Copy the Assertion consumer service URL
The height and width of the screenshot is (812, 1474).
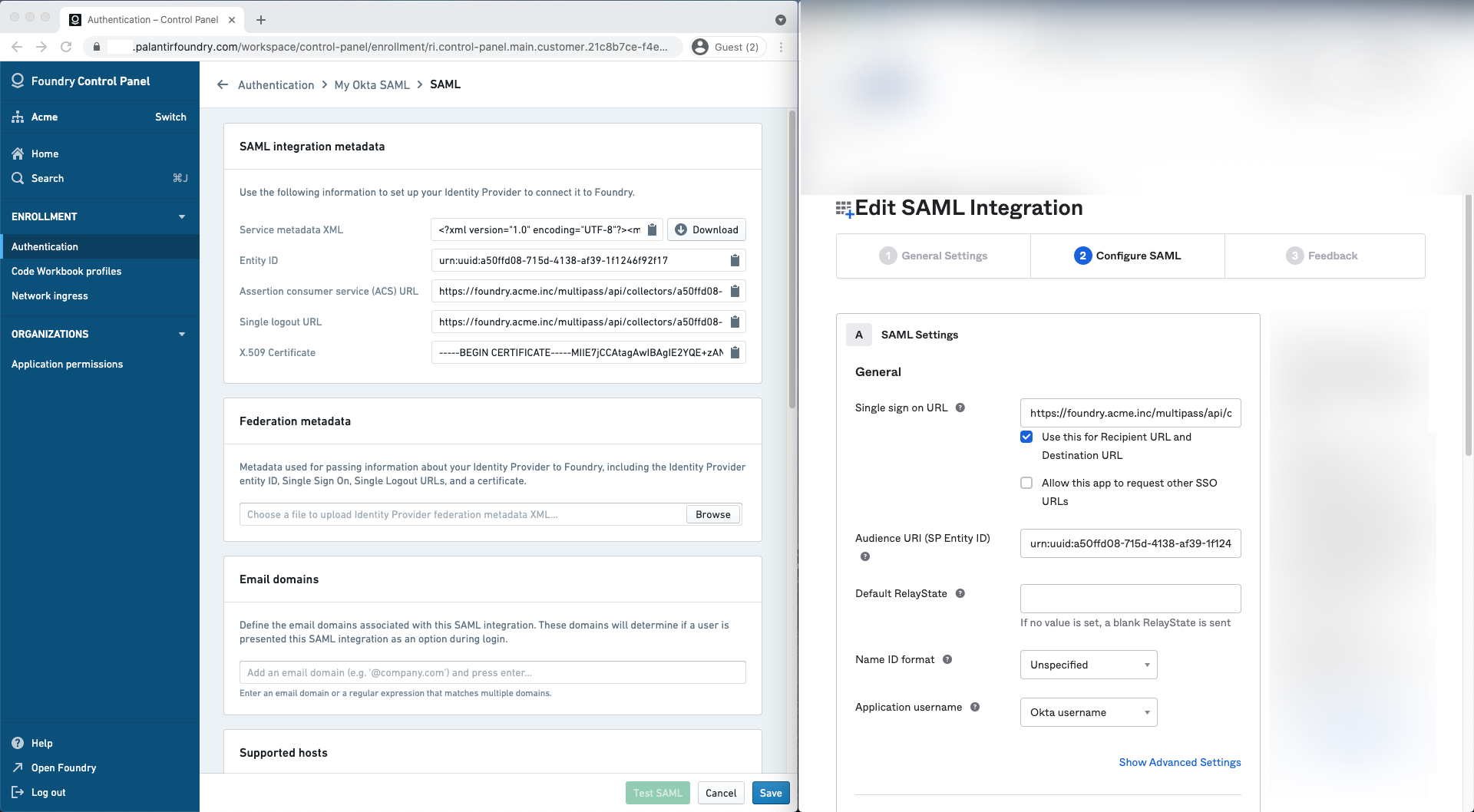(735, 291)
